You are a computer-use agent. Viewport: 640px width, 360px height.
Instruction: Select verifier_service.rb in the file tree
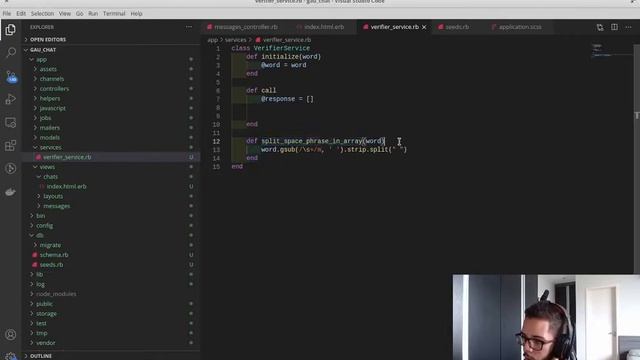[x=67, y=157]
